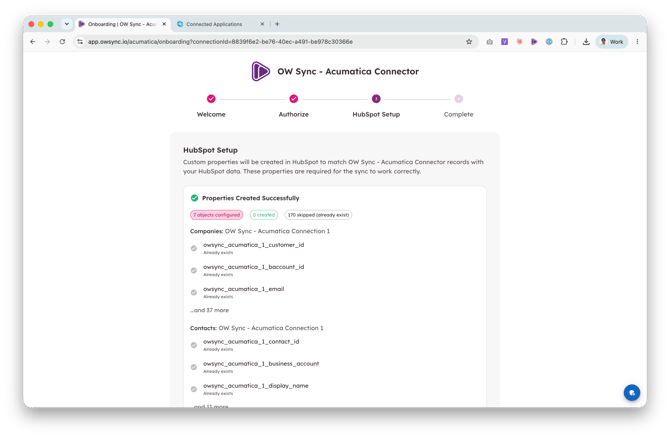670x438 pixels.
Task: Click the check beside owsync_acumatica_1_customer_id
Action: [x=194, y=248]
